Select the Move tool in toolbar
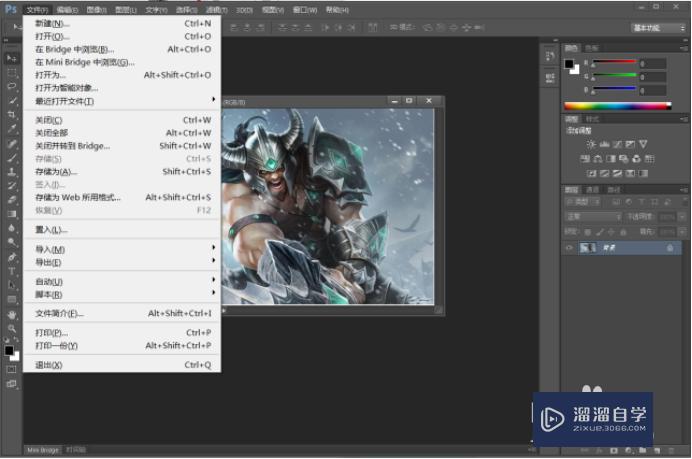 12,59
